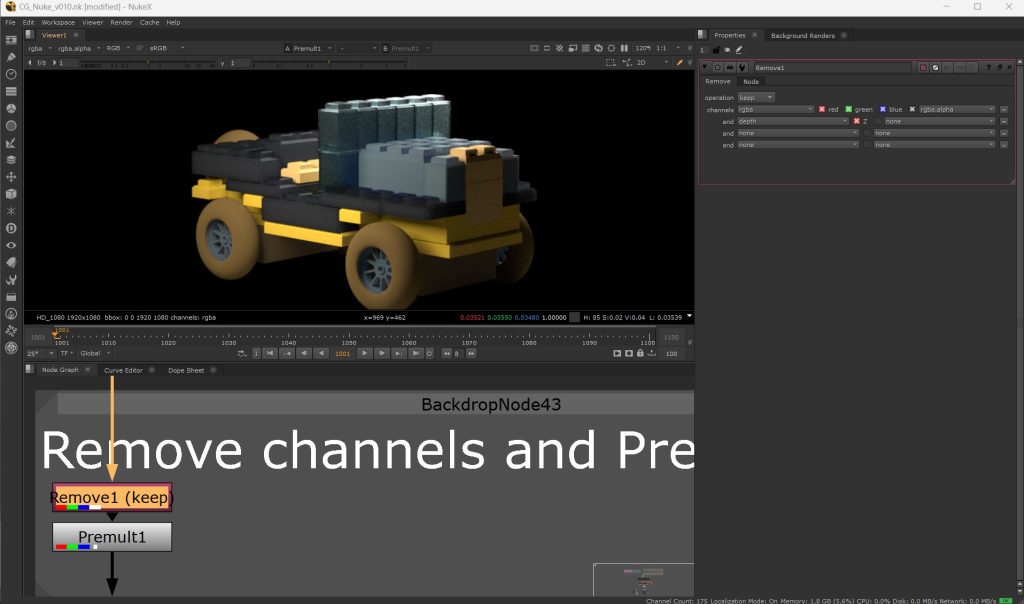The image size is (1024, 604).
Task: Click the viewer pause icon
Action: pos(624,48)
